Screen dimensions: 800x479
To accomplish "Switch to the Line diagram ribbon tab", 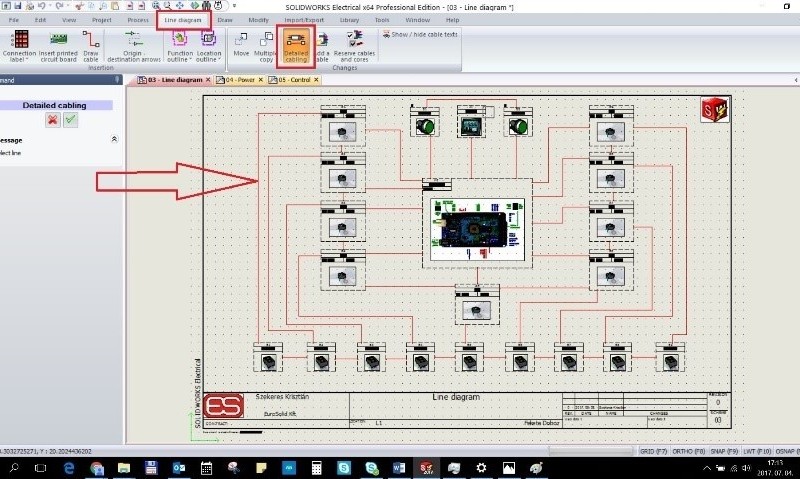I will (x=183, y=20).
